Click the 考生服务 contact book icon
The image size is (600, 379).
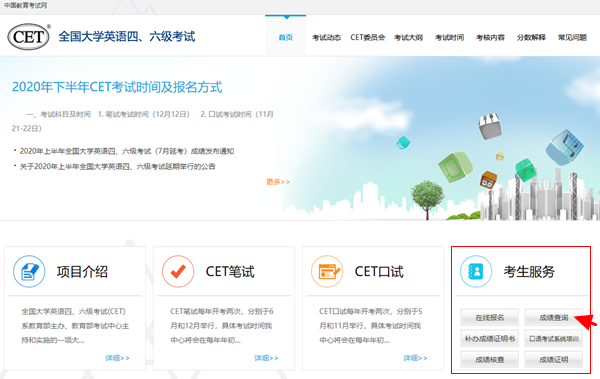point(476,271)
